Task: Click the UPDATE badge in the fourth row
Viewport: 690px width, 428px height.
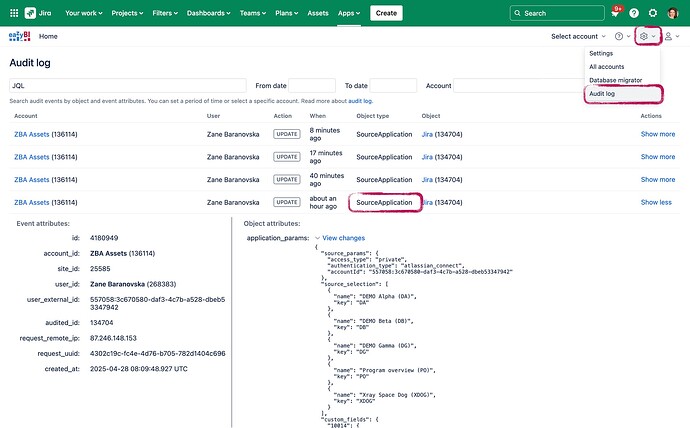Action: click(x=286, y=202)
